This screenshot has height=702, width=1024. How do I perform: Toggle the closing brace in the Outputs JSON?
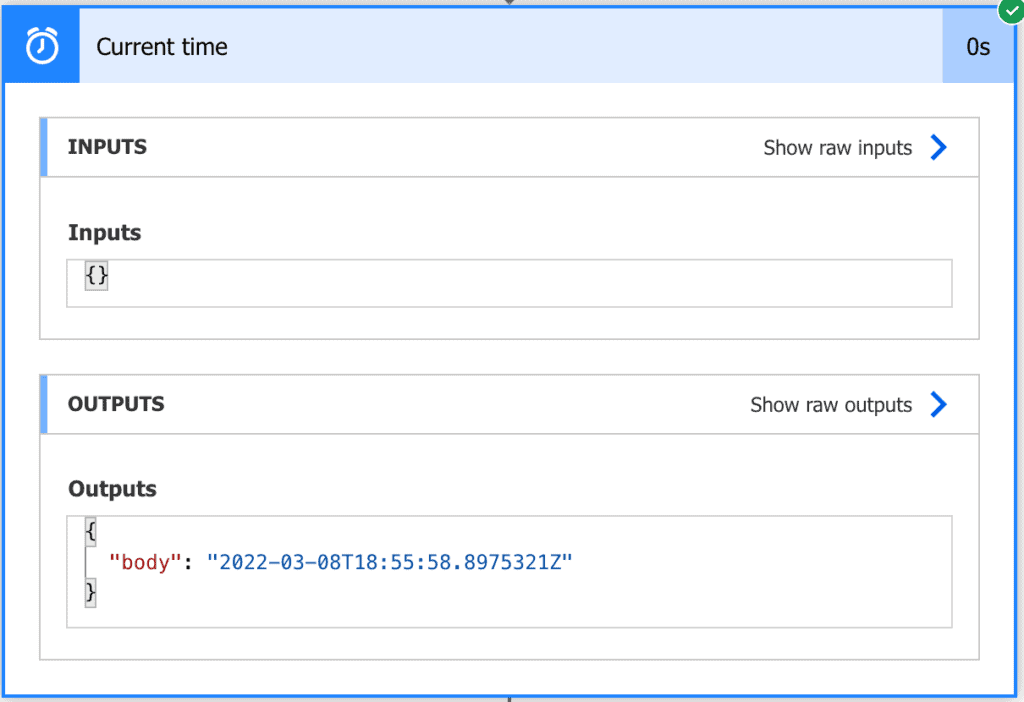coord(90,593)
